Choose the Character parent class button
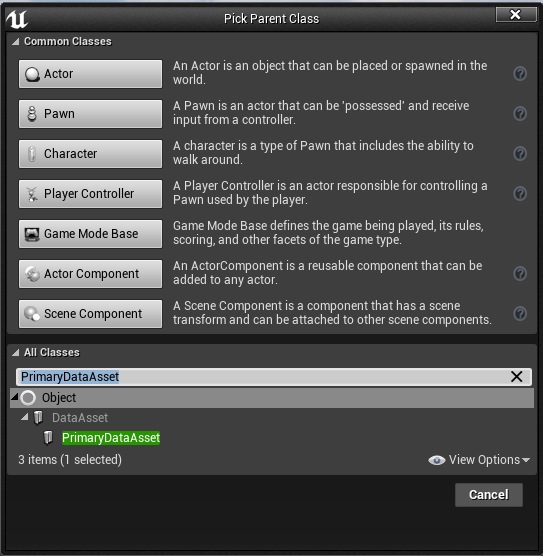The image size is (543, 556). click(90, 154)
